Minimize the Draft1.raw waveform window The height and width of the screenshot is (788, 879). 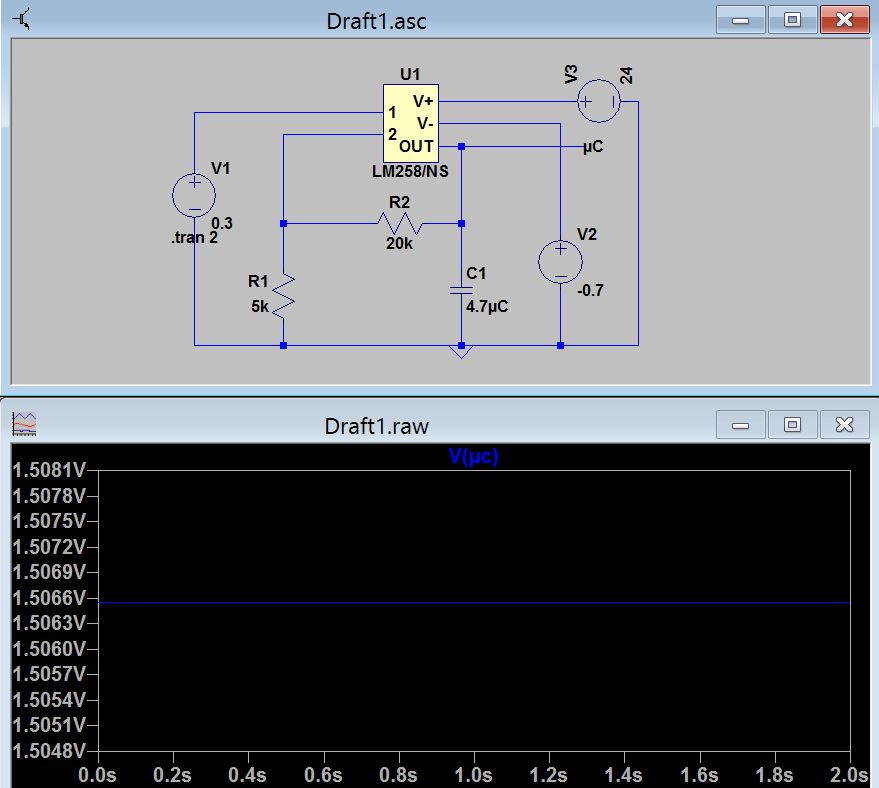741,425
